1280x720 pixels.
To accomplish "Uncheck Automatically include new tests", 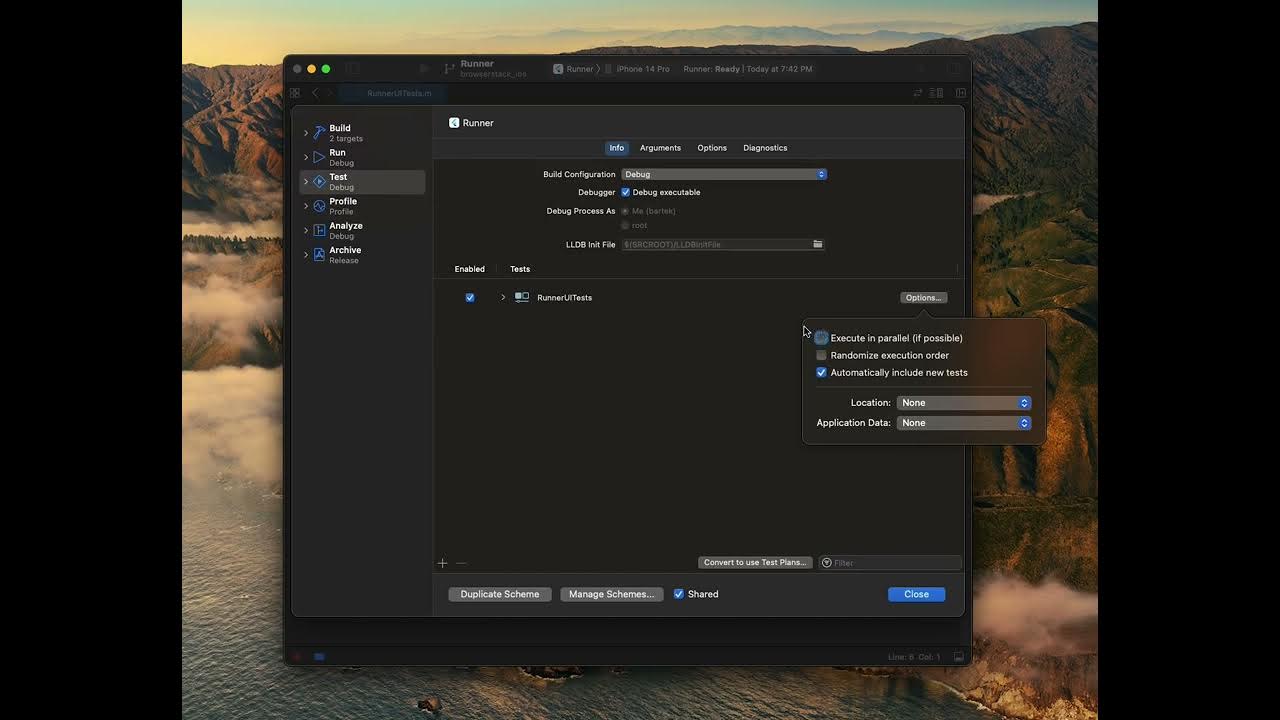I will [822, 372].
